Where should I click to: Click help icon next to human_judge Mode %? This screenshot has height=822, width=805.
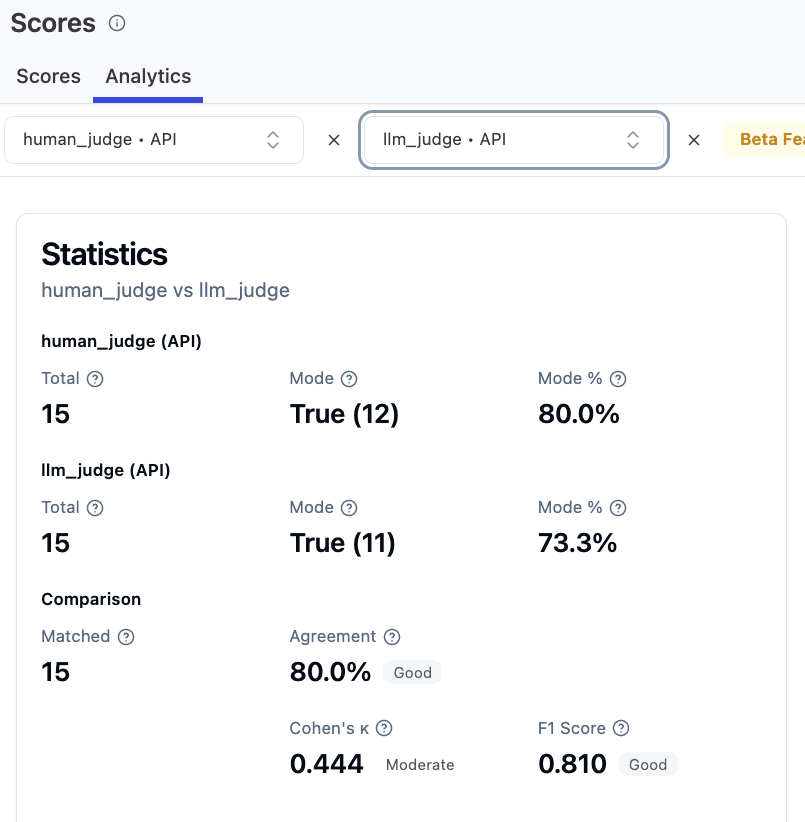618,379
